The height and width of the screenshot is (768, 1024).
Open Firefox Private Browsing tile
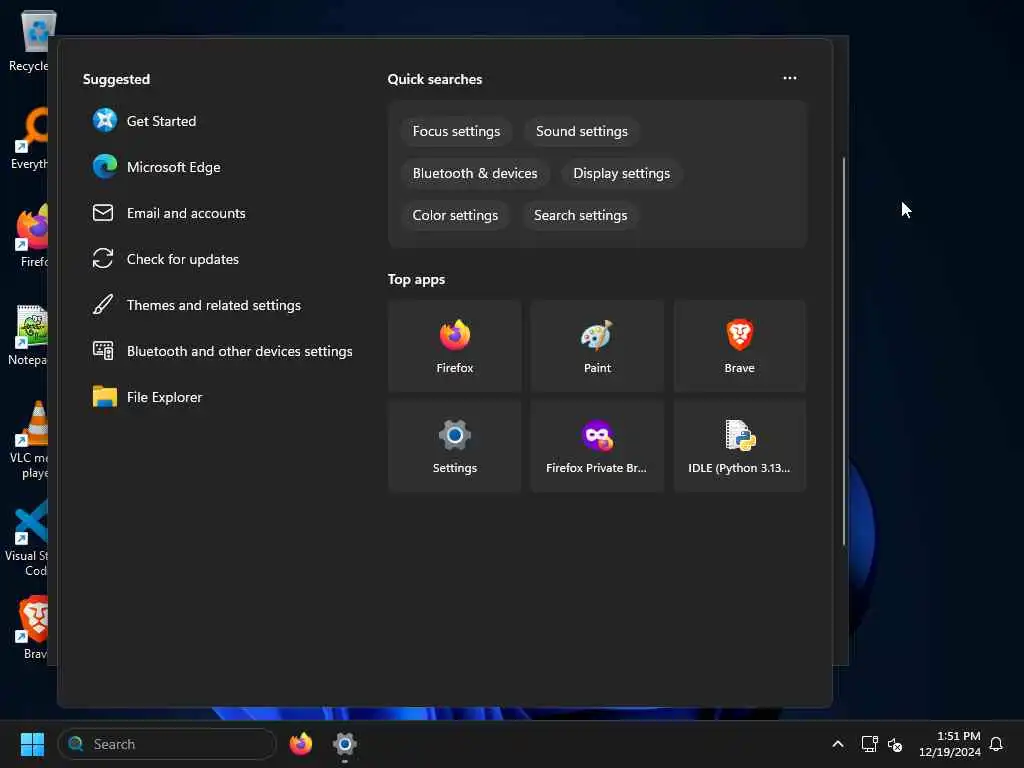click(x=597, y=446)
